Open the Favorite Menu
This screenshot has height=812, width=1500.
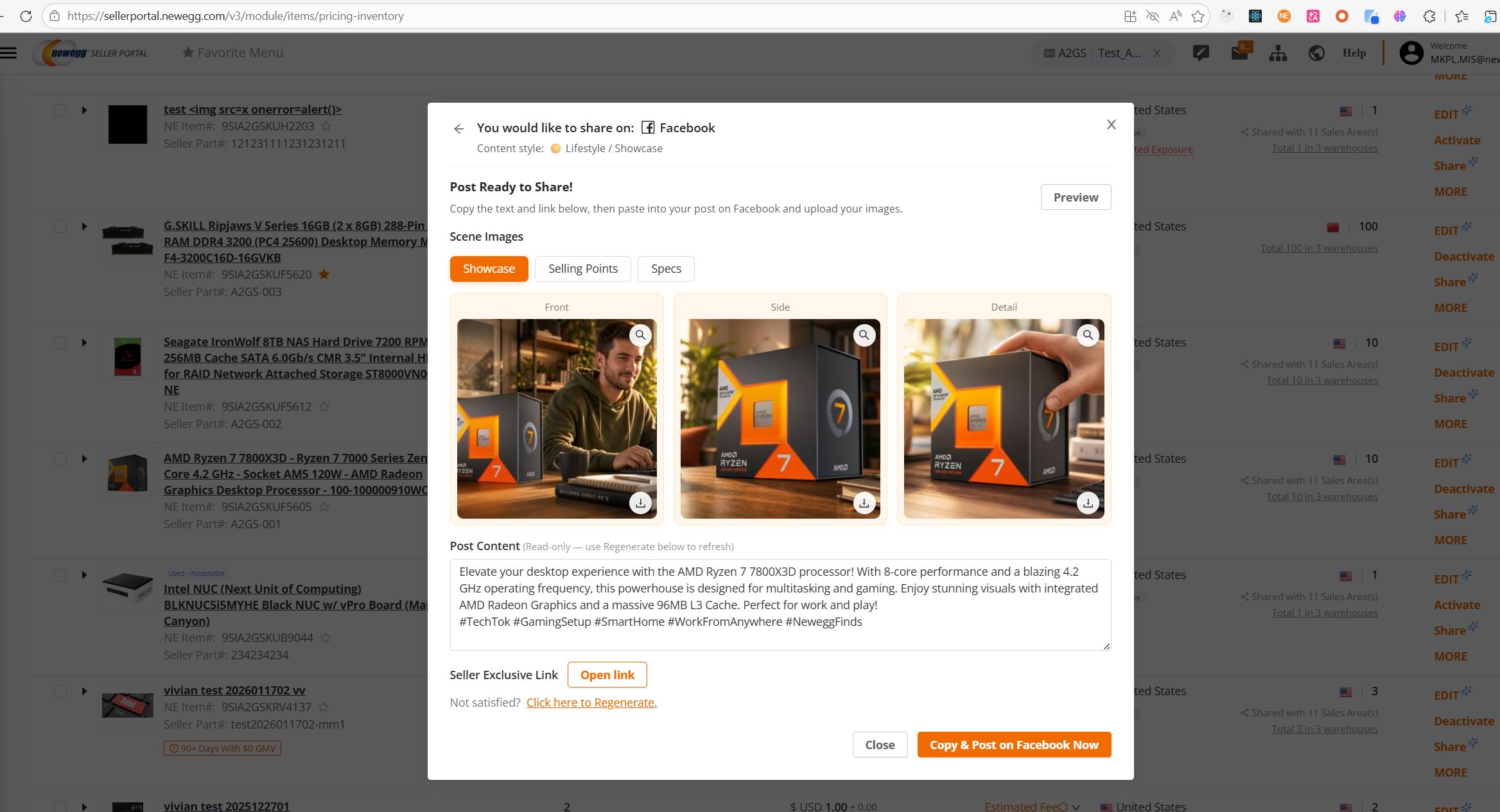[x=232, y=53]
